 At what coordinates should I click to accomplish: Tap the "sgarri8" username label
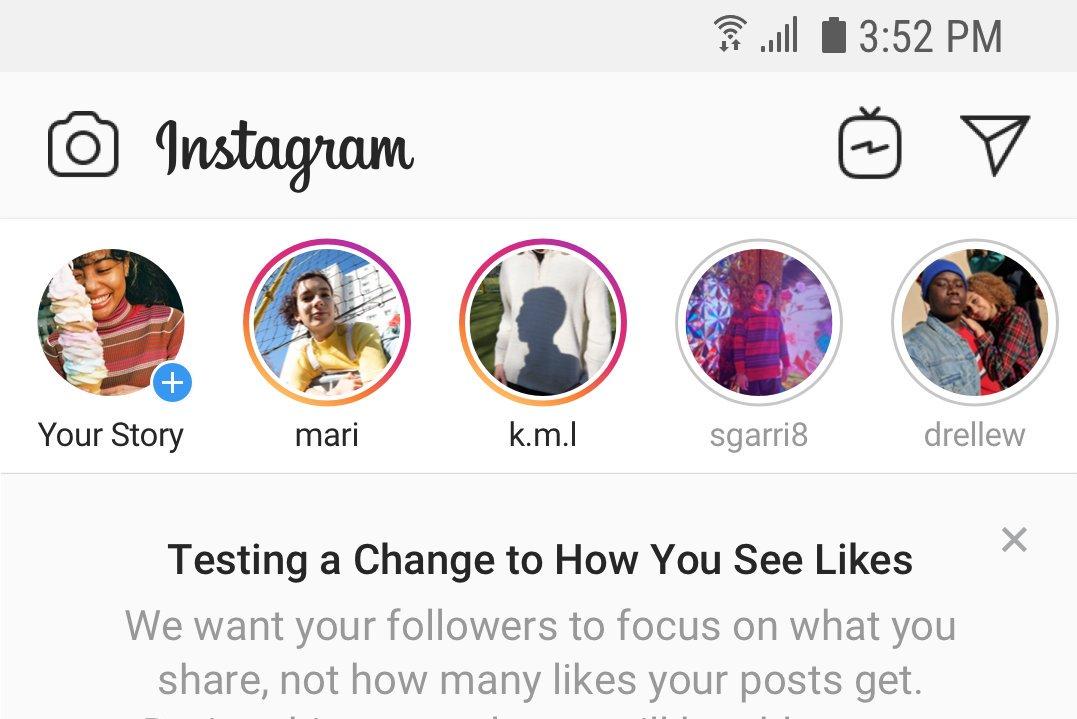pyautogui.click(x=759, y=435)
